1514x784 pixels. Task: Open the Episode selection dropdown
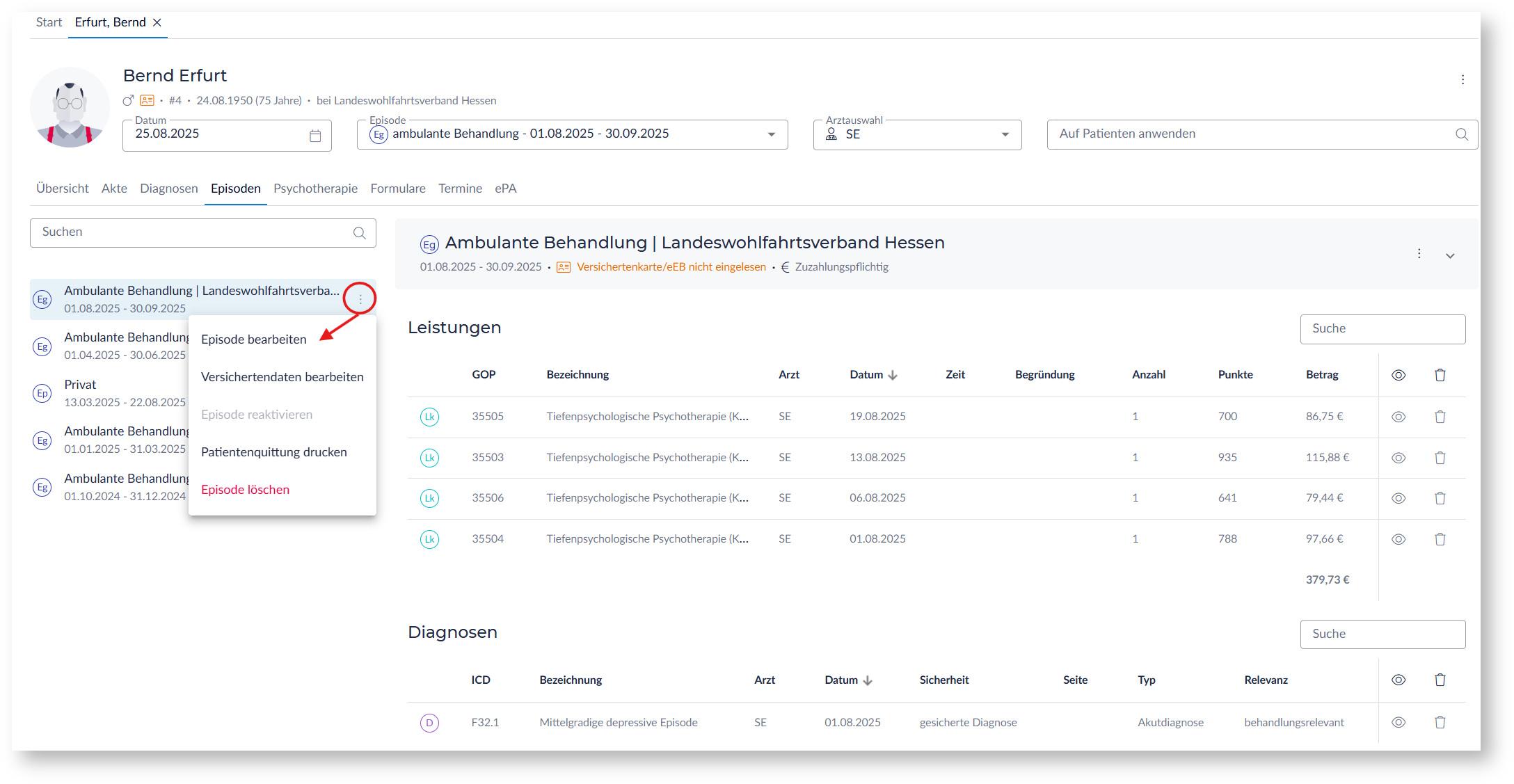tap(771, 134)
